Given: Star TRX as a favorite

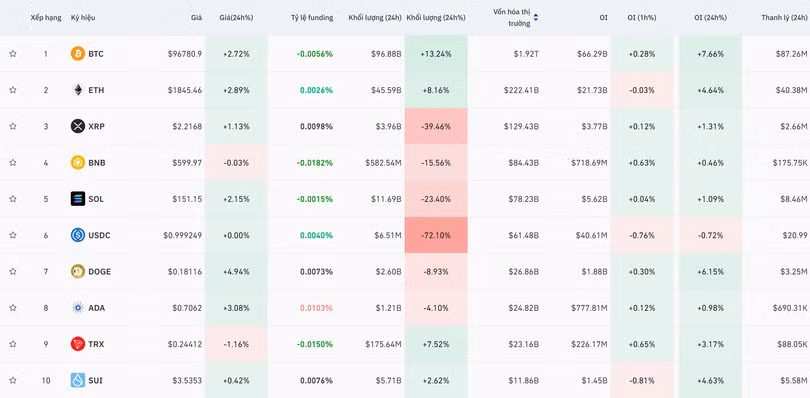Looking at the screenshot, I should [13, 344].
